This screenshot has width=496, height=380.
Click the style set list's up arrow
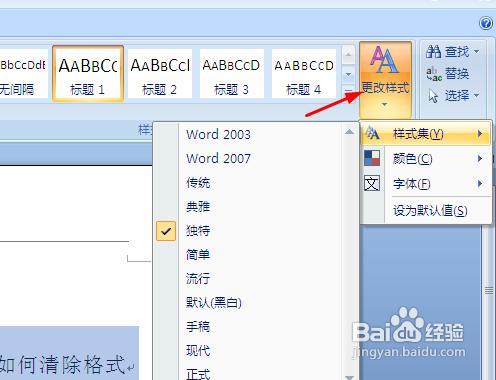point(349,132)
